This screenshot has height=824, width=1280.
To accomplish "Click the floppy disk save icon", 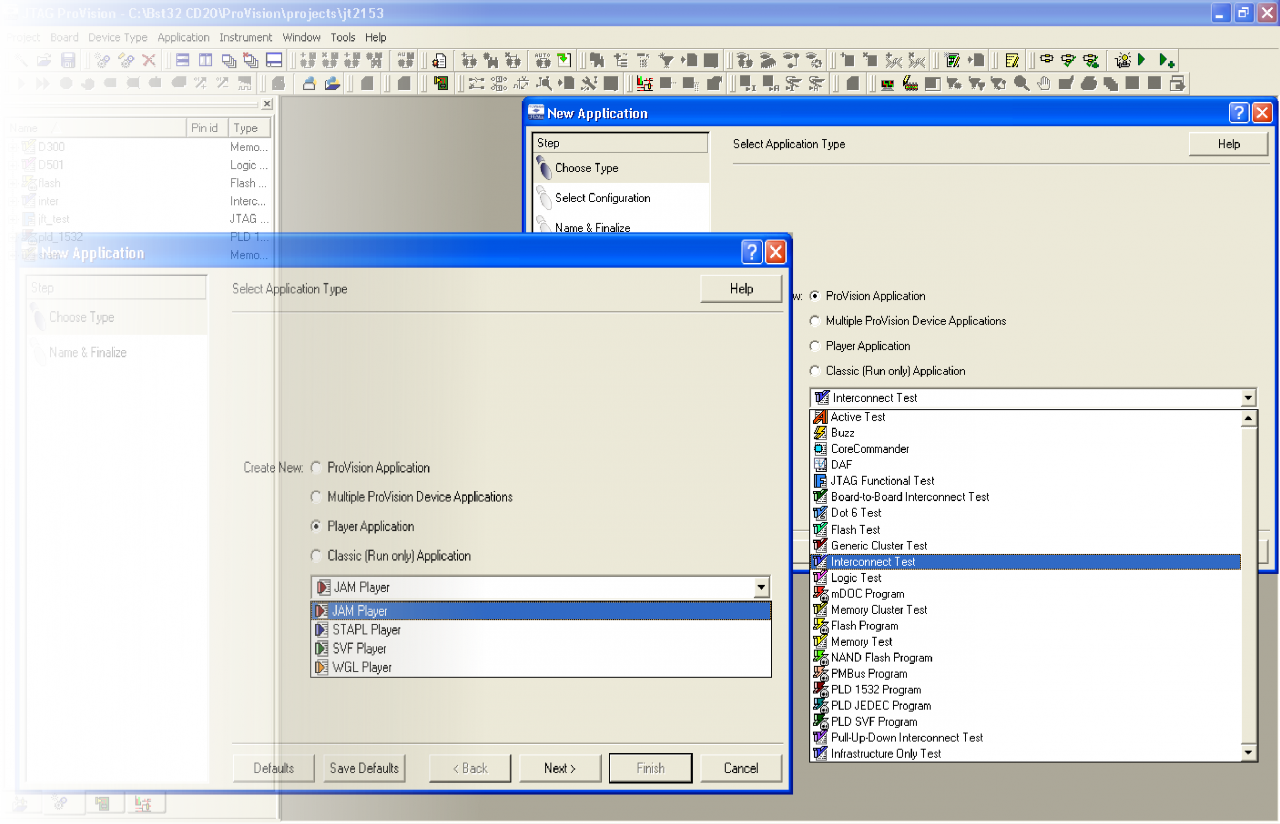I will 68,60.
